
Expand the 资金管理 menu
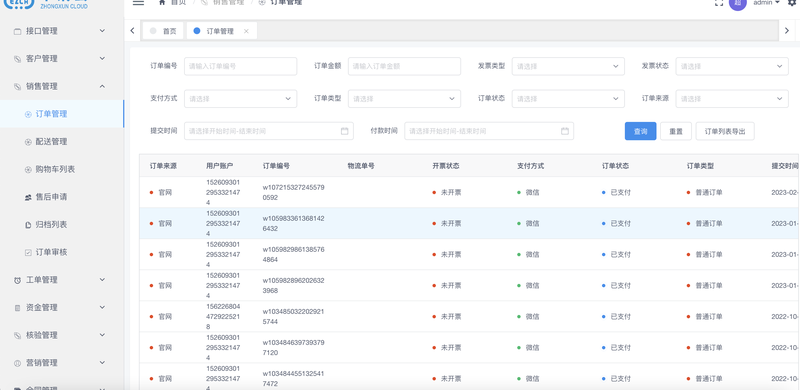coord(102,307)
